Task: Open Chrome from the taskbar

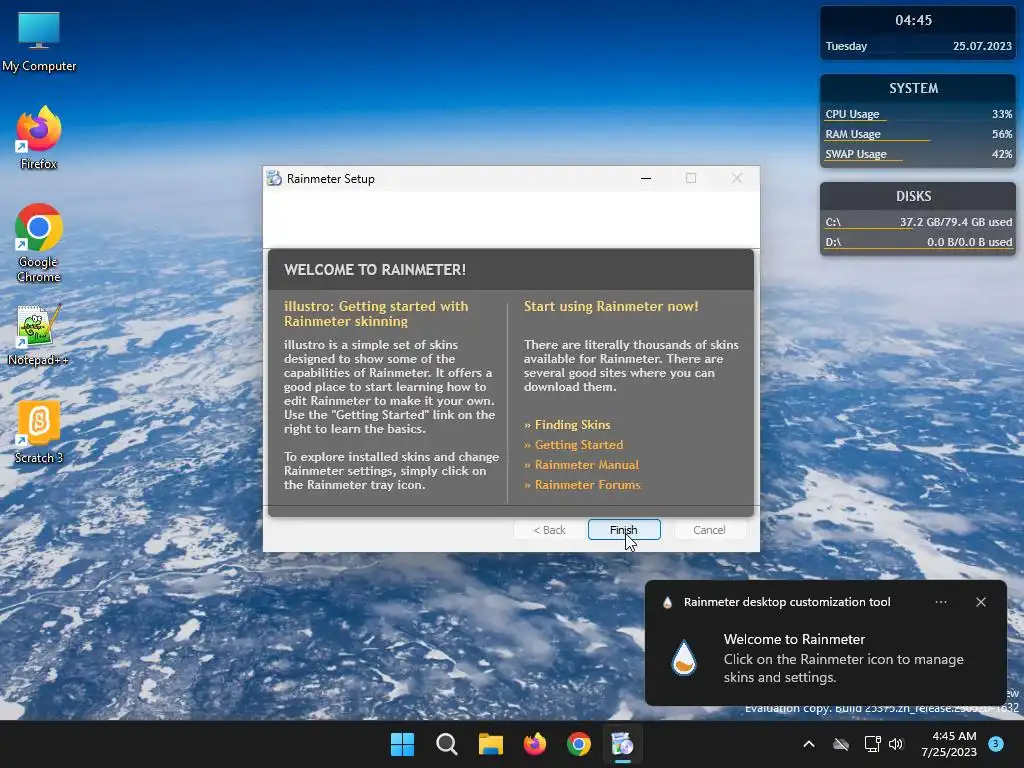Action: pos(579,744)
